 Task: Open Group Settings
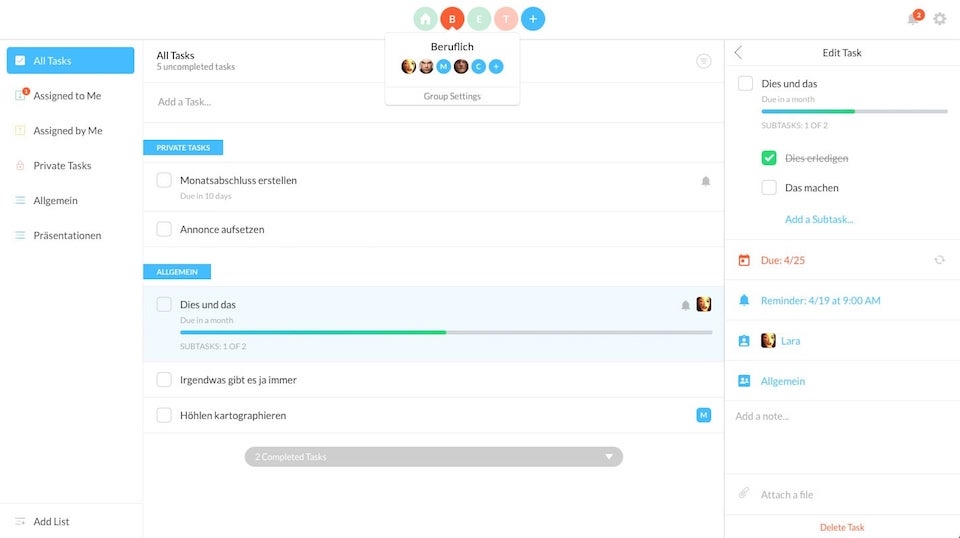pos(452,96)
